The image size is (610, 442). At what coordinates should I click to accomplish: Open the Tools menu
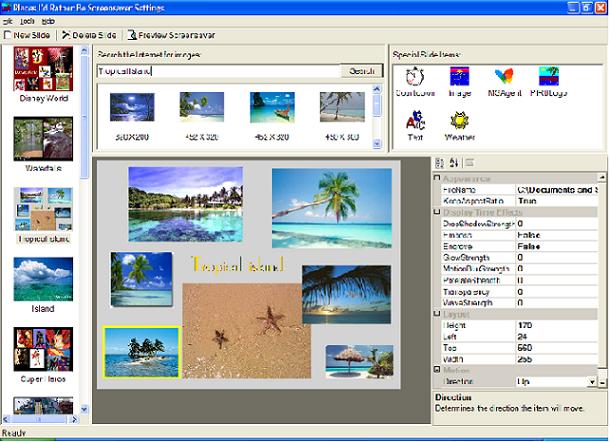click(27, 21)
